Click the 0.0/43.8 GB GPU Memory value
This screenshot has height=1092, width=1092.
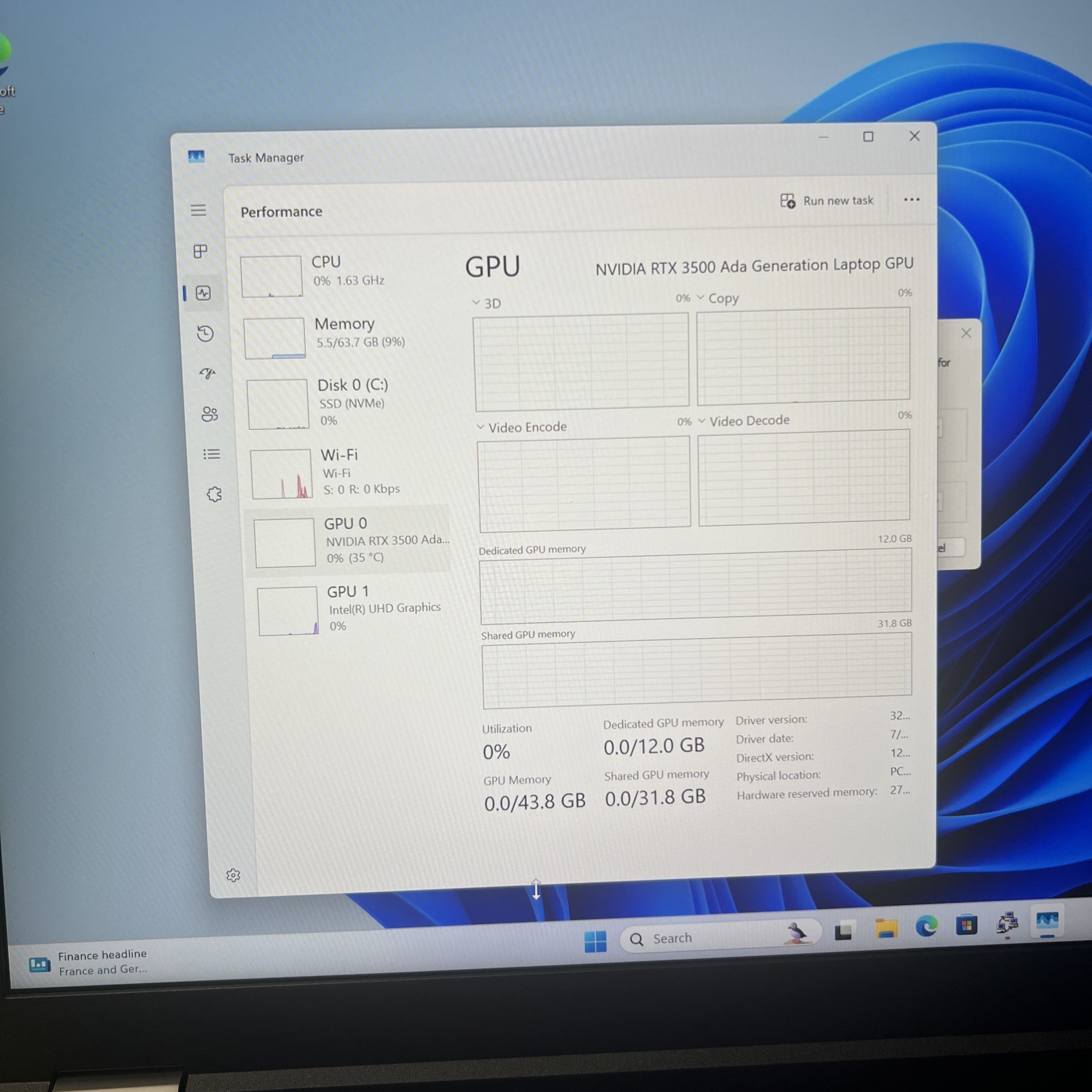[x=535, y=802]
